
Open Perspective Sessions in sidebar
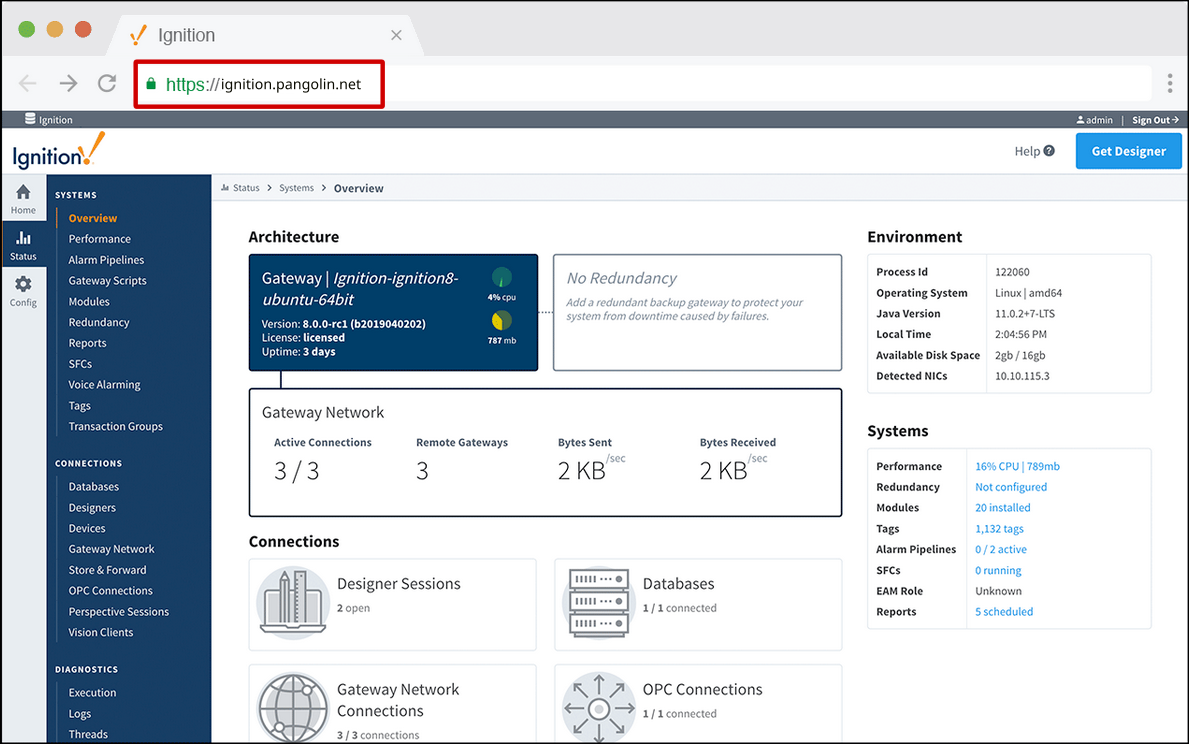118,612
